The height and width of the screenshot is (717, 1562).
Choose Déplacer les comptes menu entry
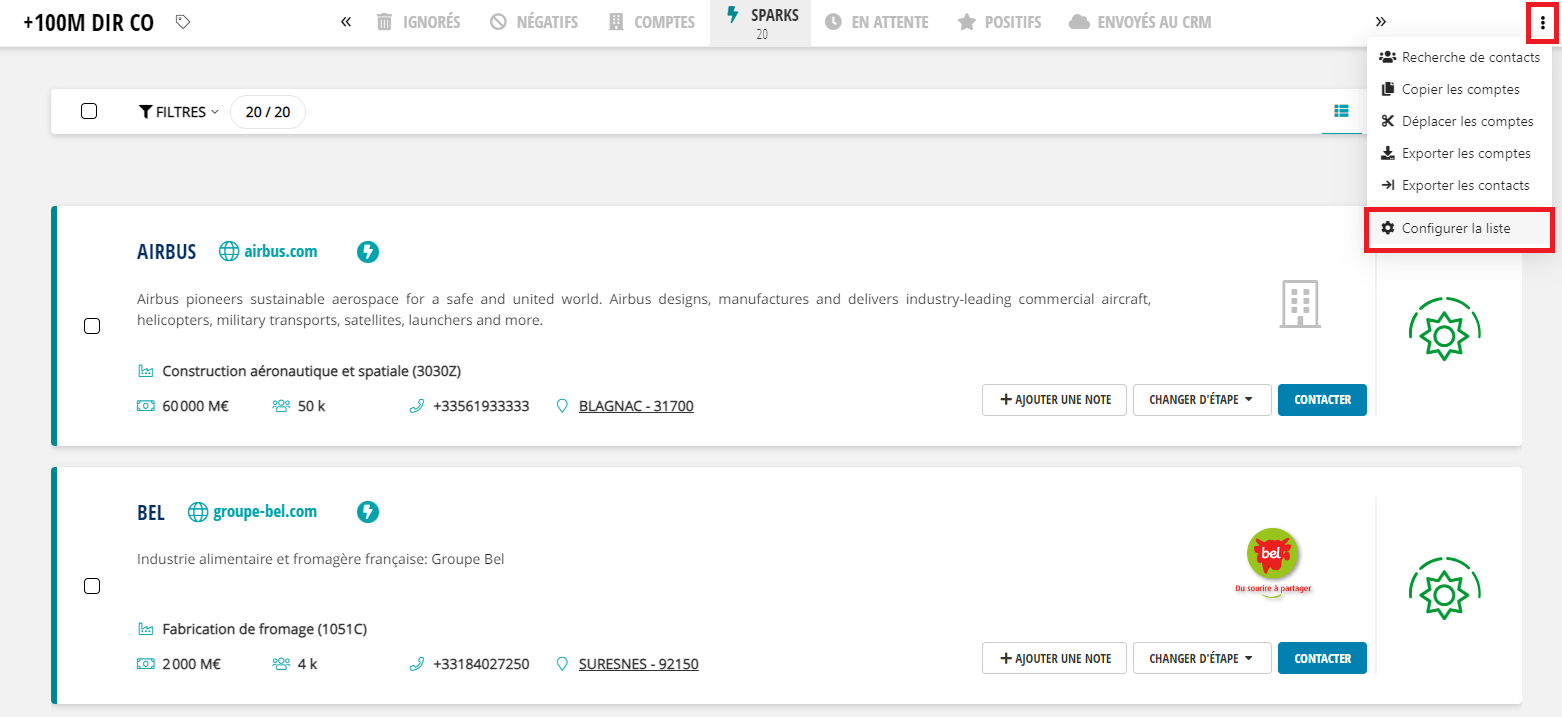coord(1459,121)
